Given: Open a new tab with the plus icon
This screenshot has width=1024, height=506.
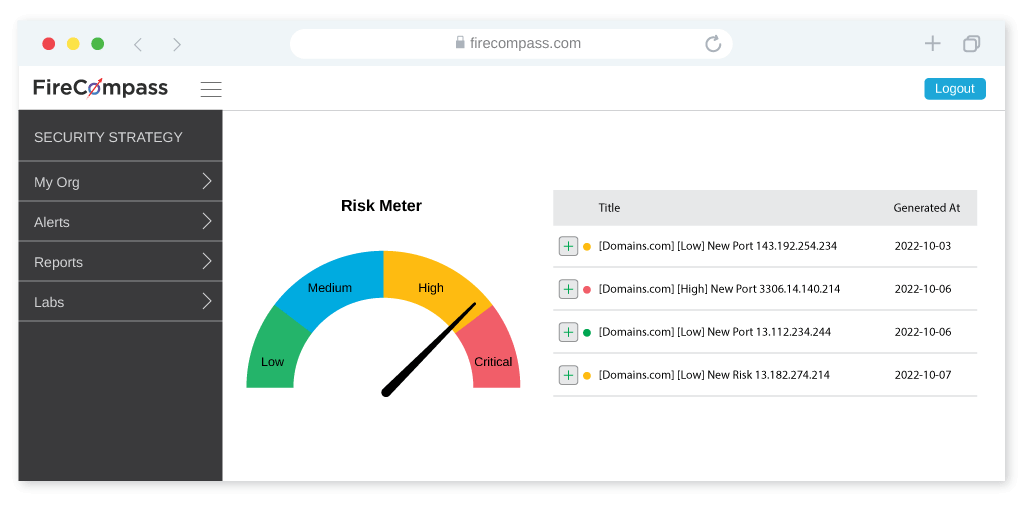Looking at the screenshot, I should click(933, 44).
